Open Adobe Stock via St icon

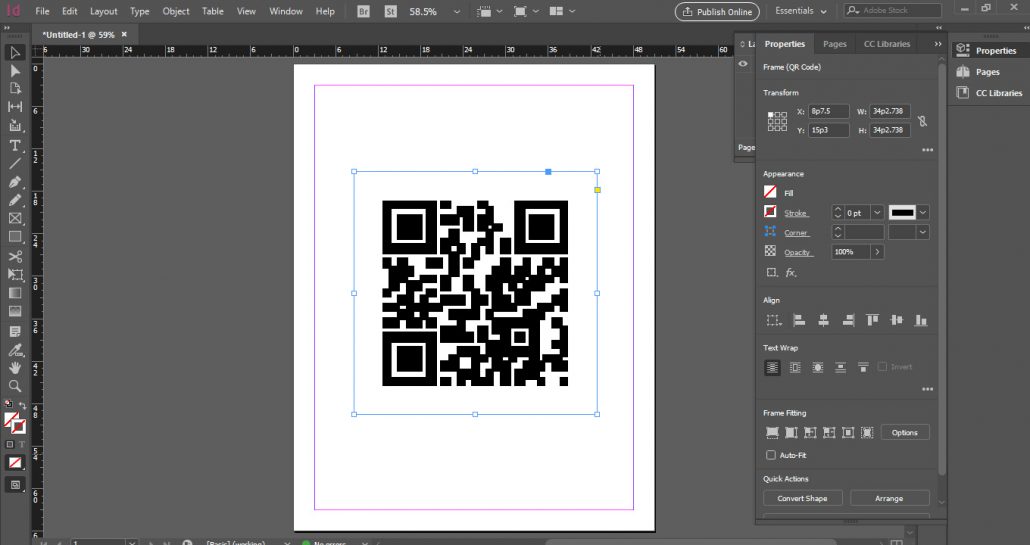click(x=391, y=11)
